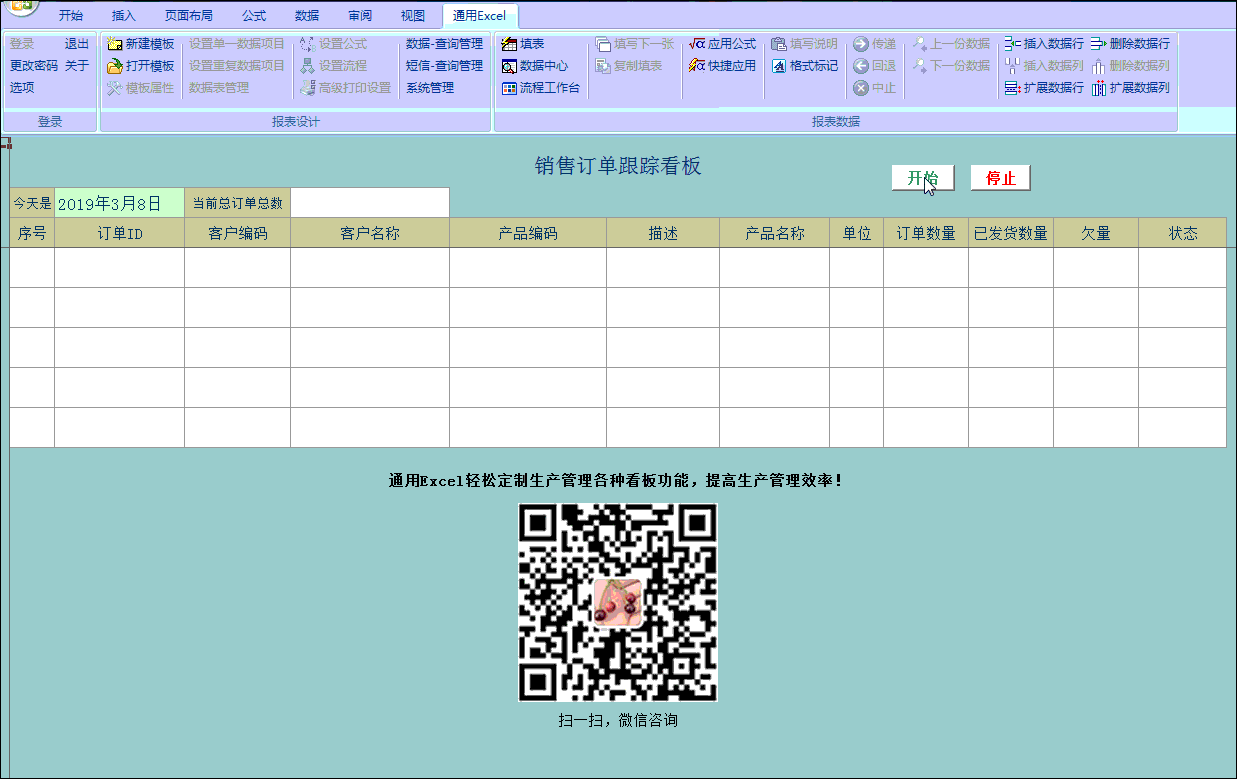
Task: Click 登录 in the login group
Action: (x=22, y=44)
